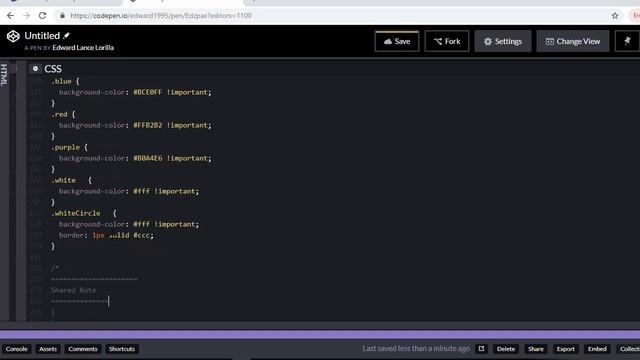Viewport: 640px width, 360px height.
Task: Click the #FFB2B2 color value
Action: [148, 125]
